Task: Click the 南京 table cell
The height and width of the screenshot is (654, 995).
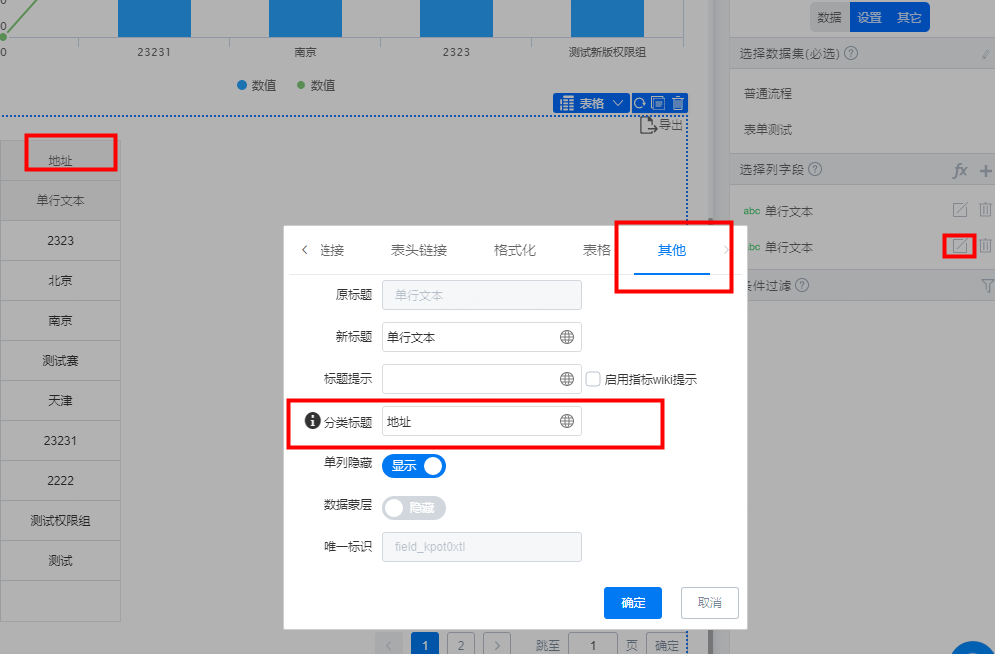Action: (60, 320)
